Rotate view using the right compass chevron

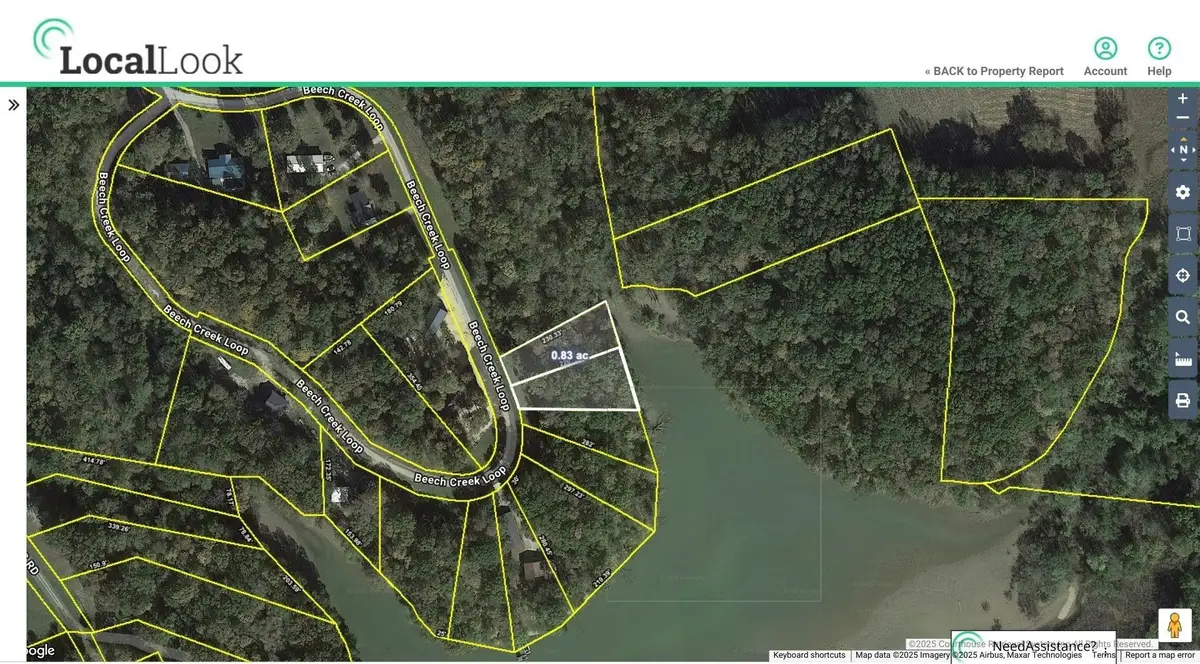pyautogui.click(x=1191, y=149)
